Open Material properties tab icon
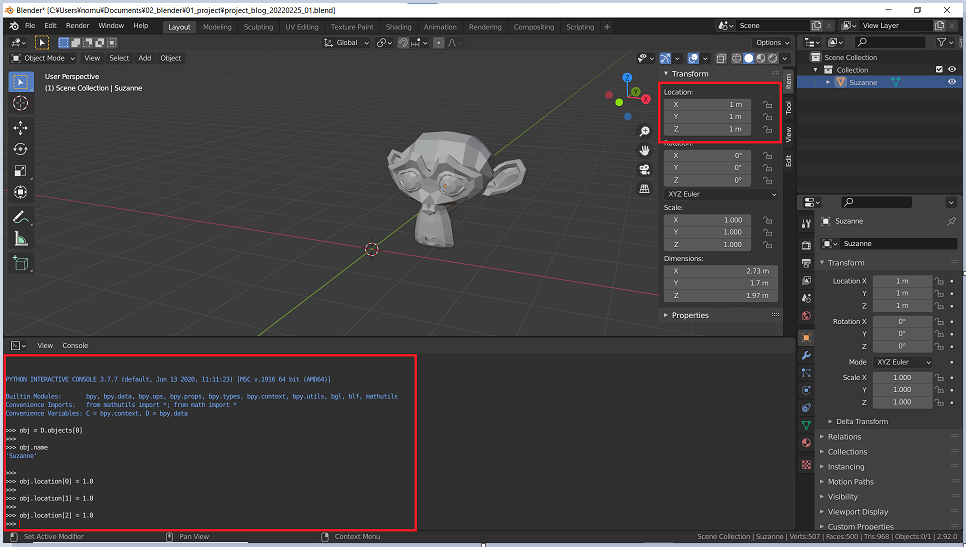 coord(806,443)
